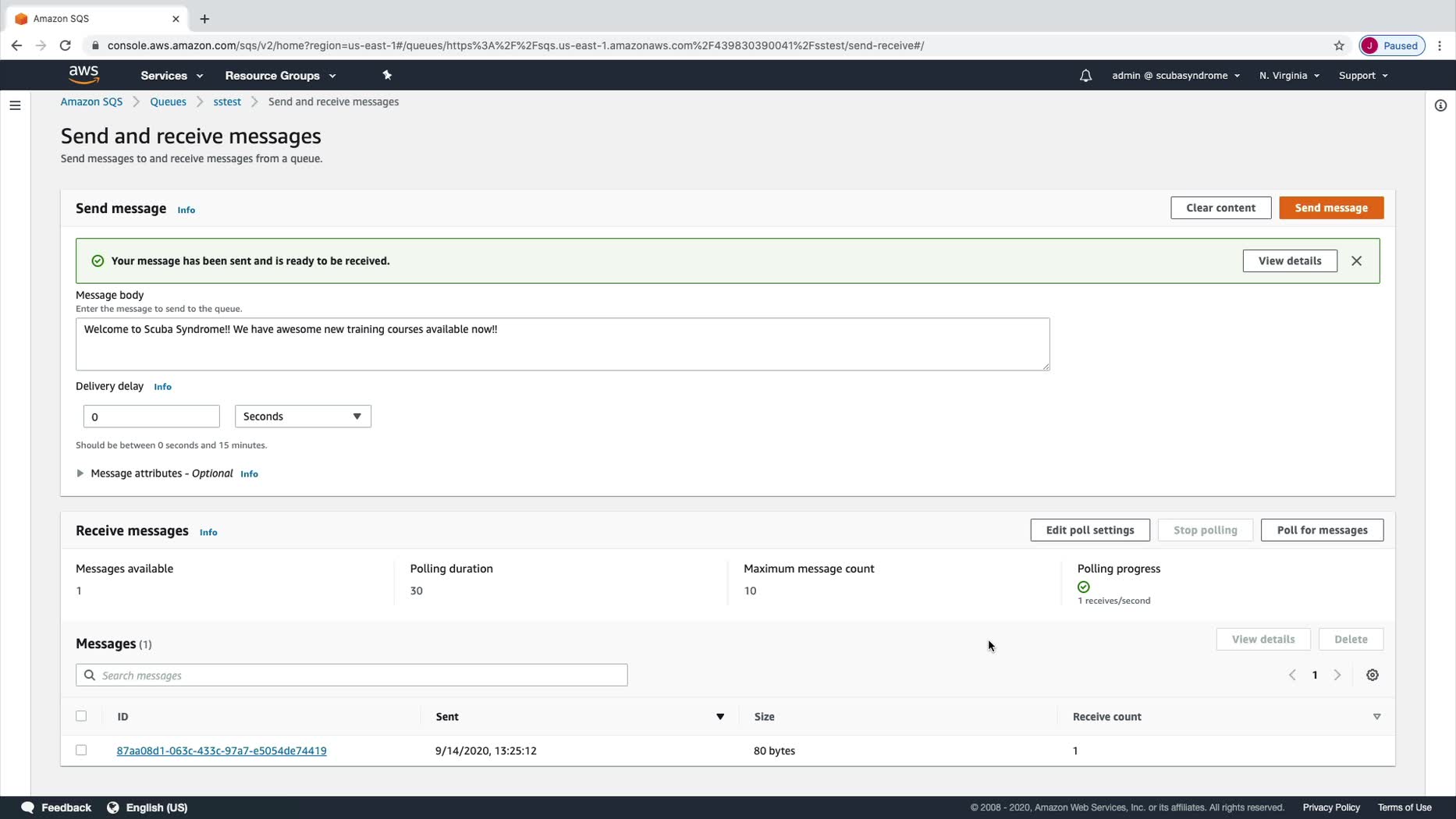Click the paused Chrome profile button

pos(1393,45)
